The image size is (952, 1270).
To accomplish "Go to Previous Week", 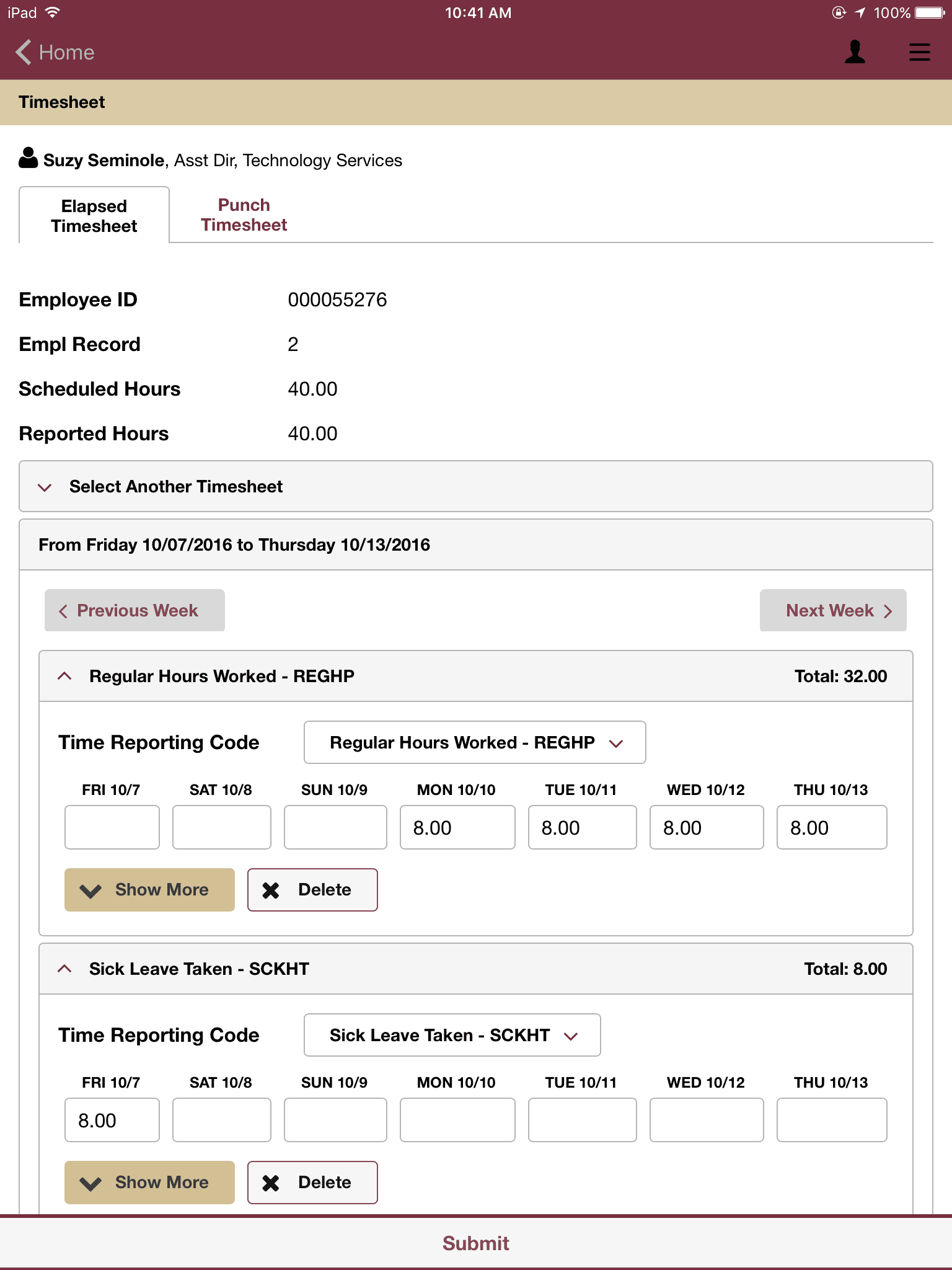I will point(134,610).
